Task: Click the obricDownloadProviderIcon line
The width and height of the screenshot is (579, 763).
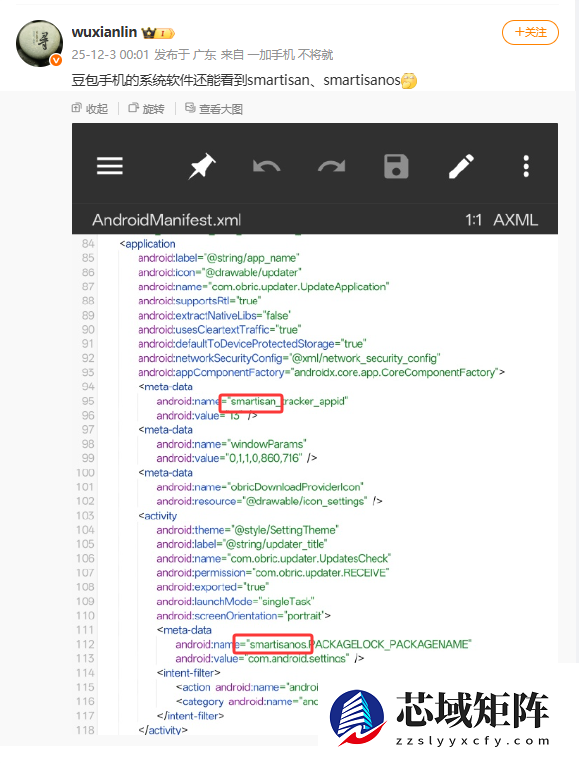Action: click(x=260, y=487)
